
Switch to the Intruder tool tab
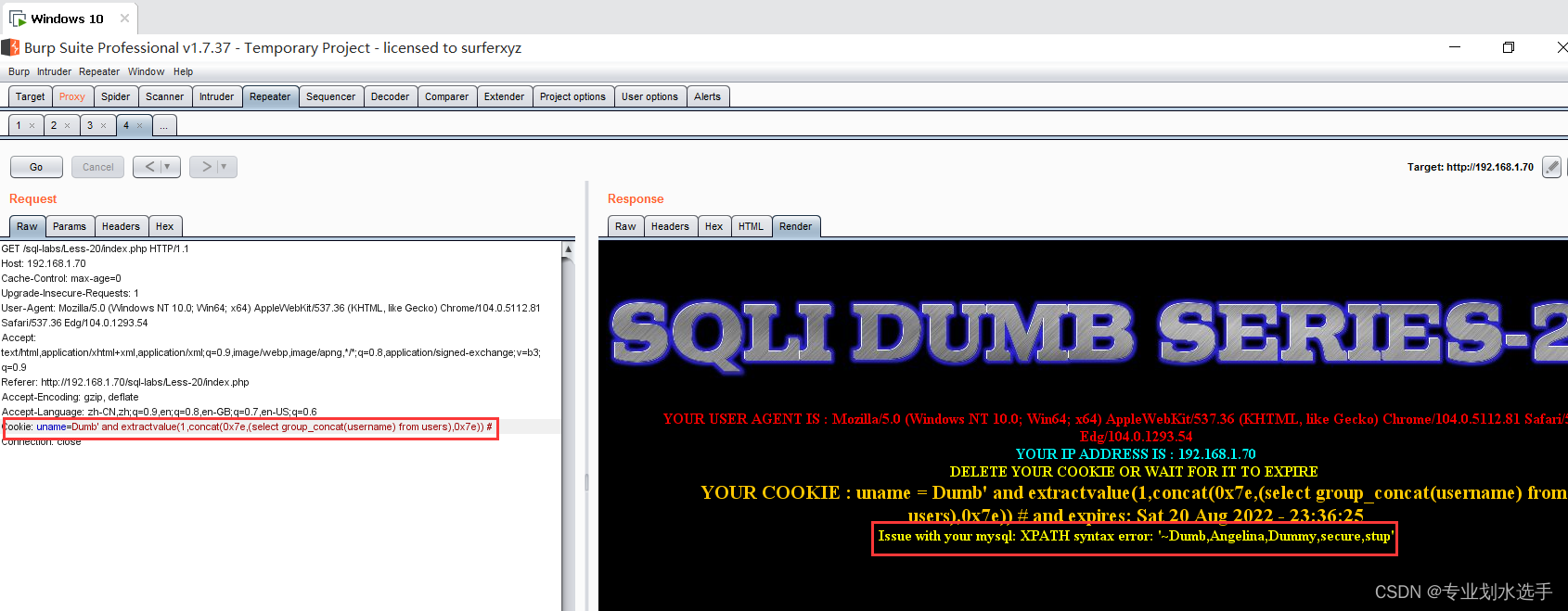(x=216, y=96)
